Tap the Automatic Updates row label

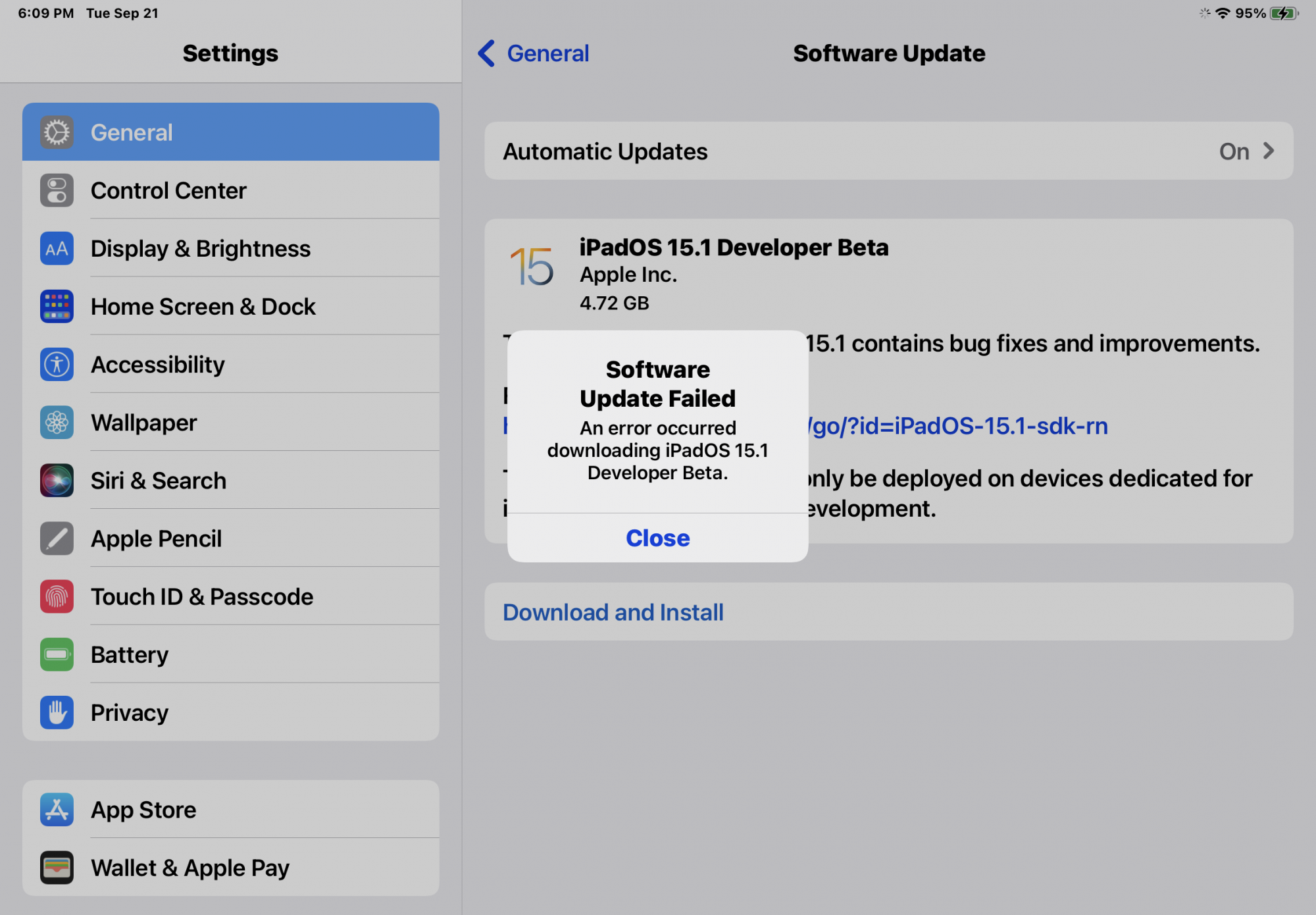(x=605, y=151)
